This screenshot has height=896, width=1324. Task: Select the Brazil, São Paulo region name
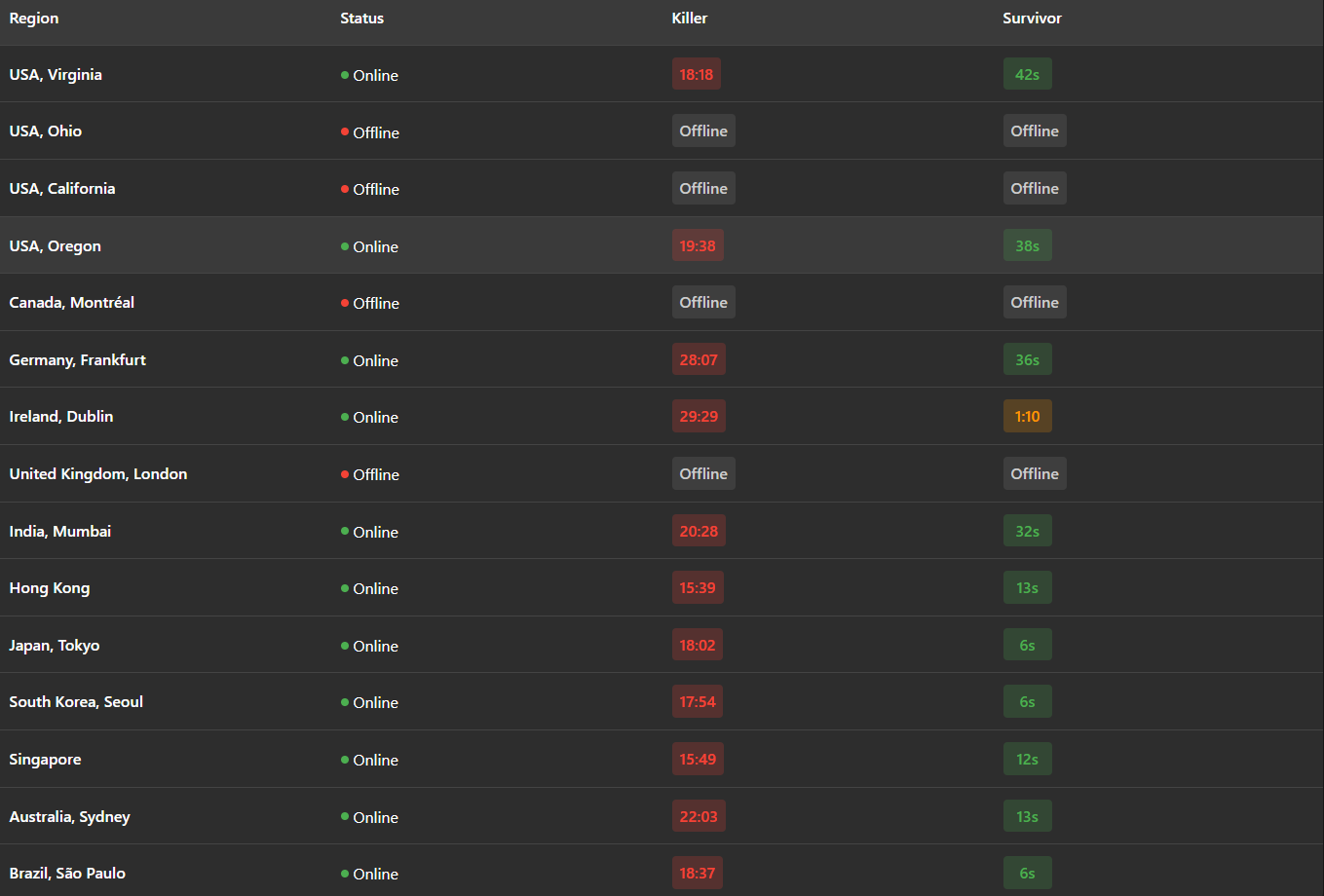(67, 874)
